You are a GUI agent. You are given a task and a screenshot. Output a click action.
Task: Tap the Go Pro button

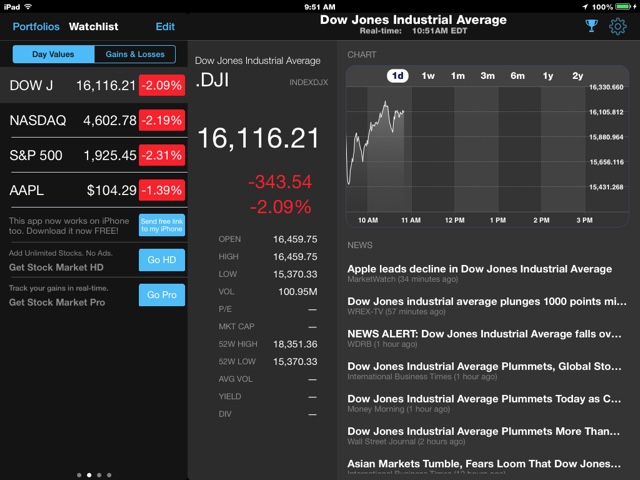[162, 295]
